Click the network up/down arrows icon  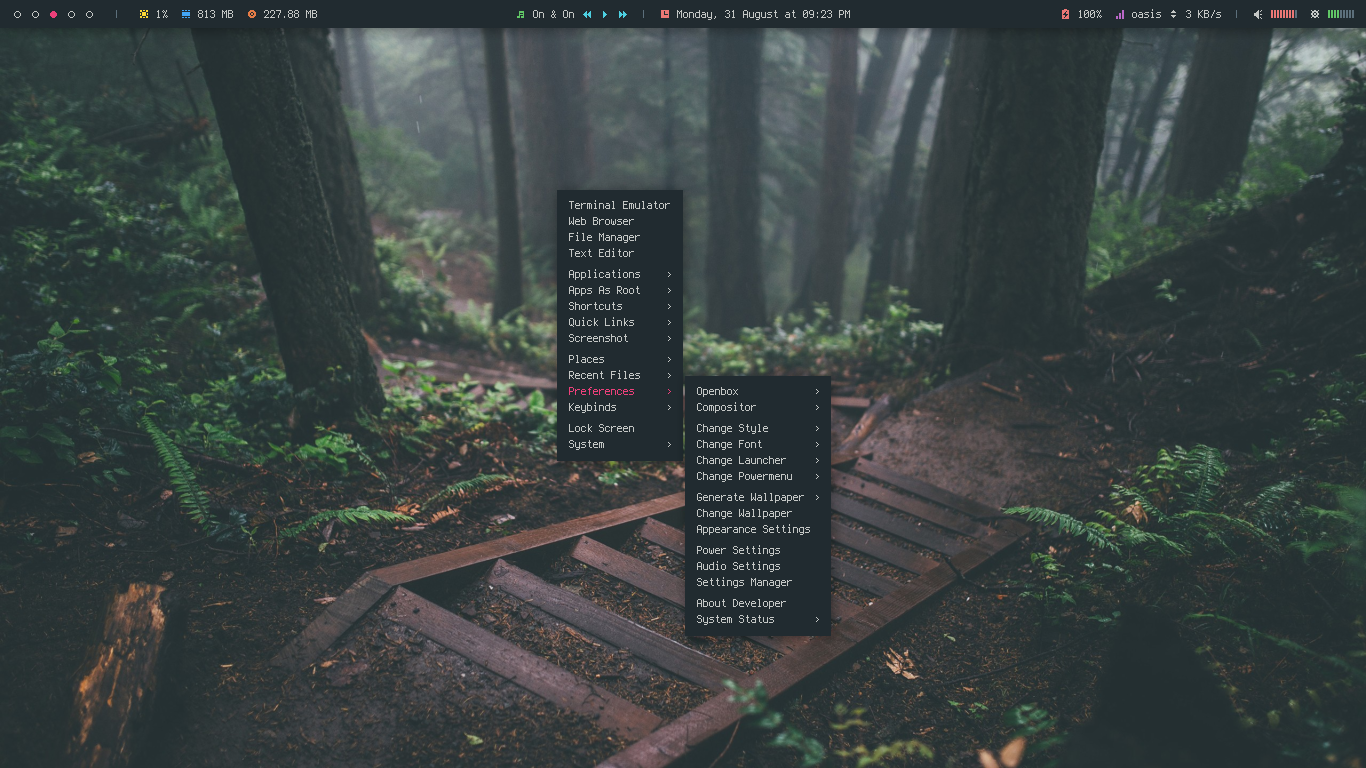pyautogui.click(x=1173, y=14)
